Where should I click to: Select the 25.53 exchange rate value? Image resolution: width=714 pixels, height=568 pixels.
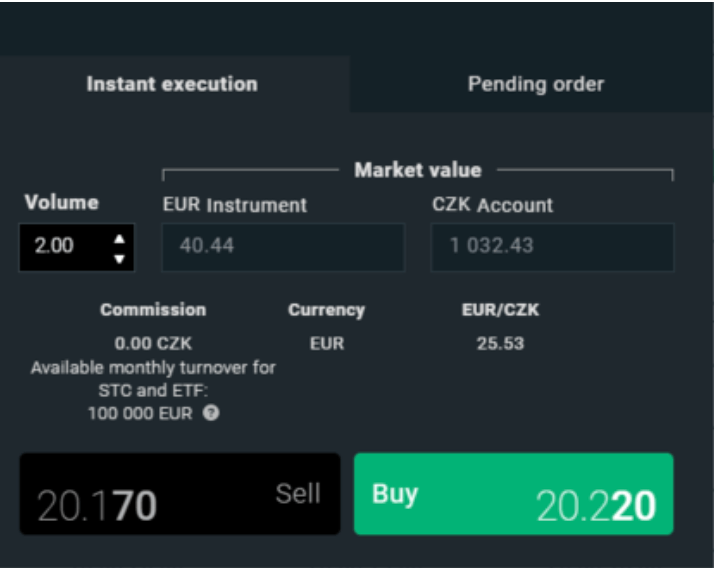click(499, 345)
